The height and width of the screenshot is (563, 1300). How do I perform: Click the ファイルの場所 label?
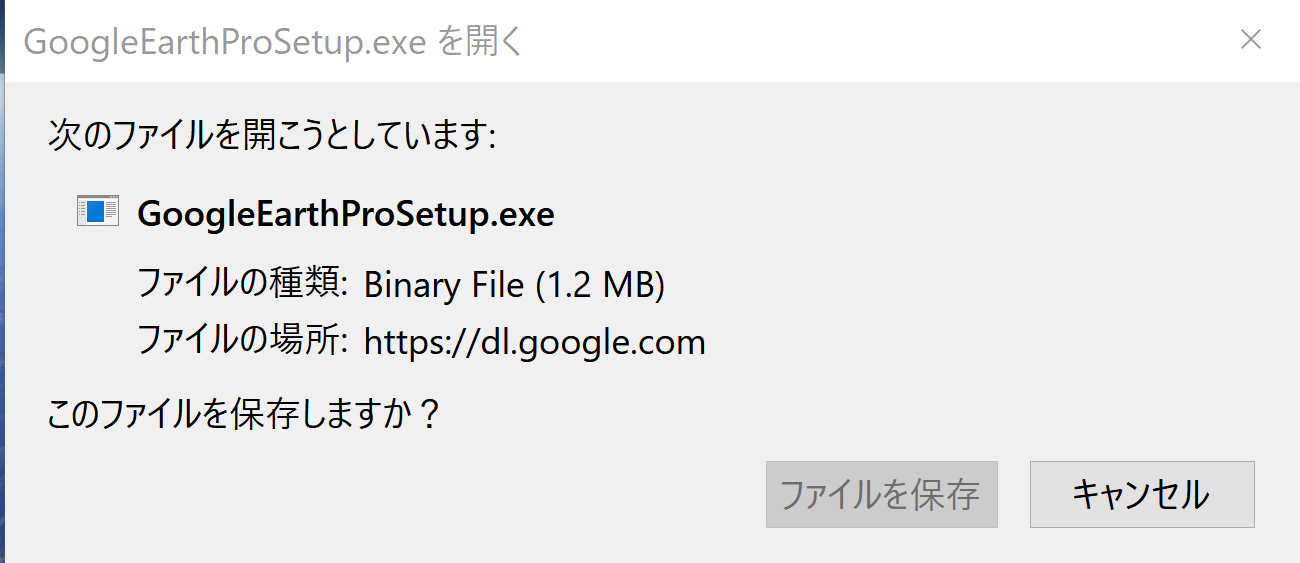[242, 341]
